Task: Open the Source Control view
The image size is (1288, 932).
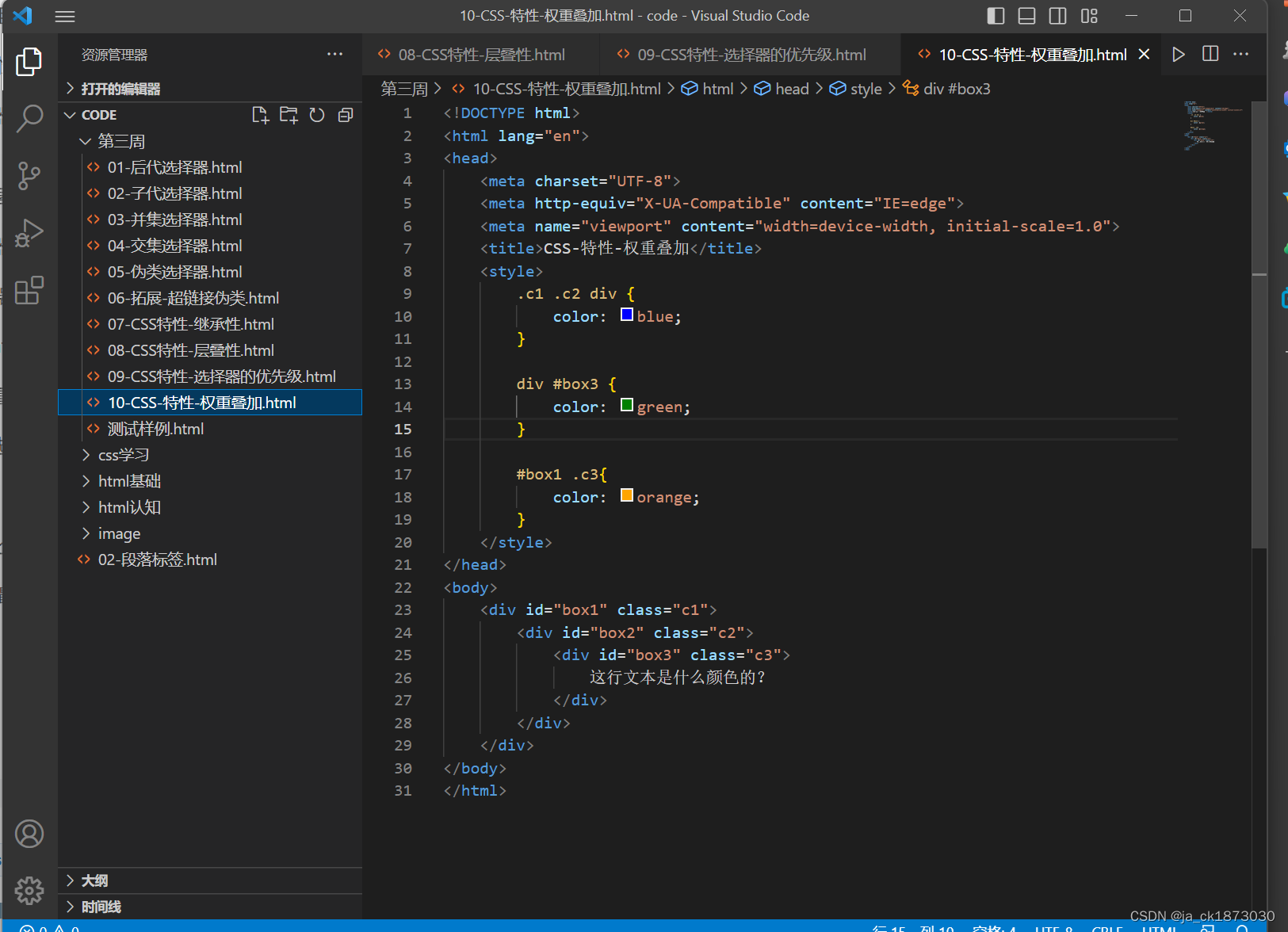Action: pos(29,175)
